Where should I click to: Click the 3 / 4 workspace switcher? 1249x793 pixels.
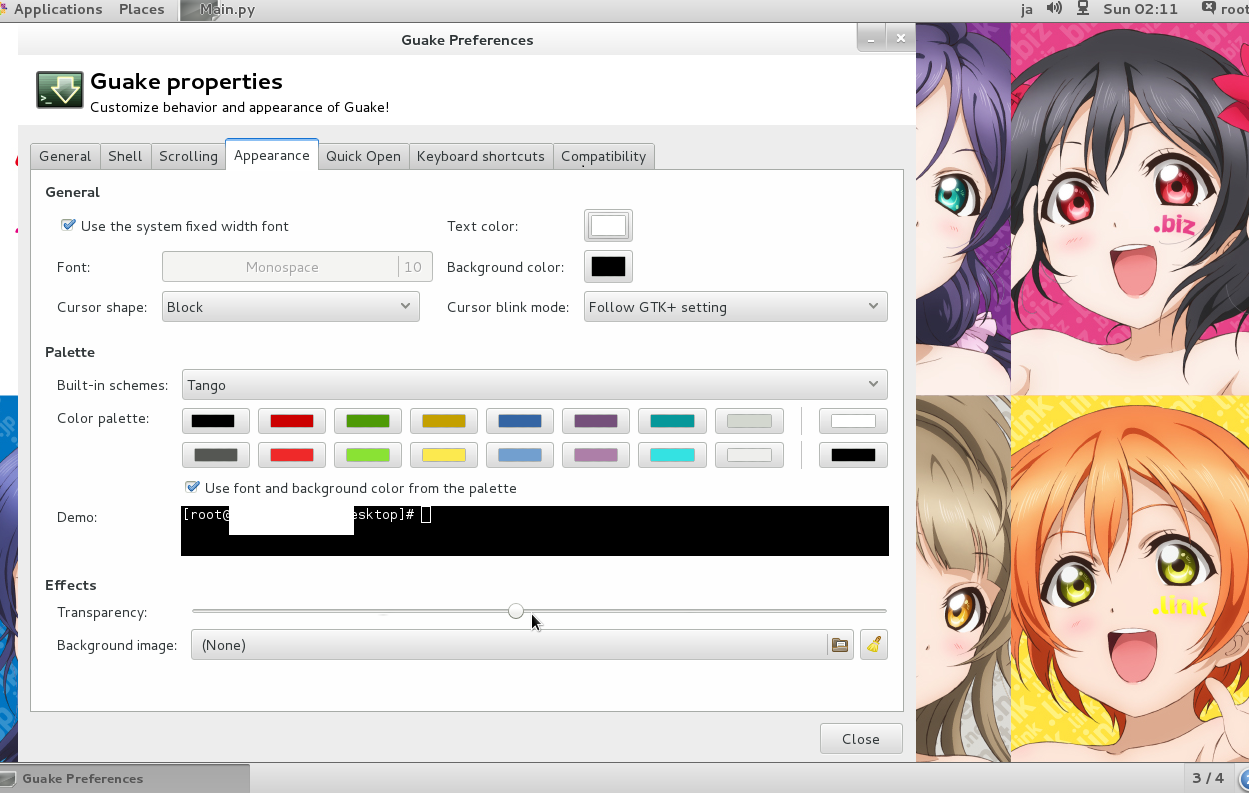point(1208,778)
